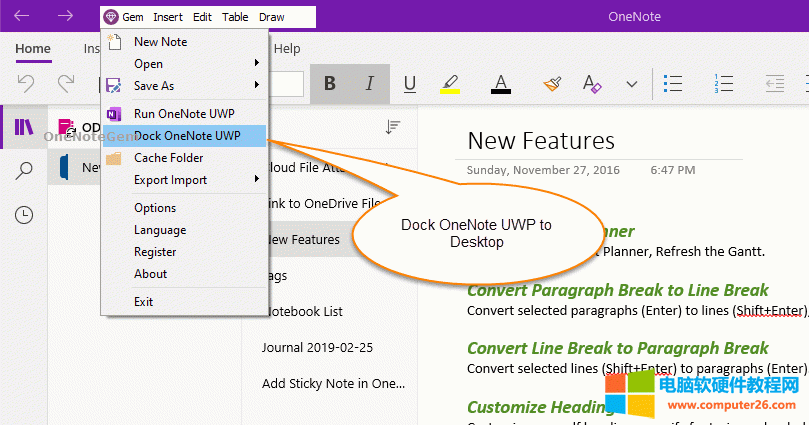809x425 pixels.
Task: Expand more formatting options chevron
Action: [632, 84]
